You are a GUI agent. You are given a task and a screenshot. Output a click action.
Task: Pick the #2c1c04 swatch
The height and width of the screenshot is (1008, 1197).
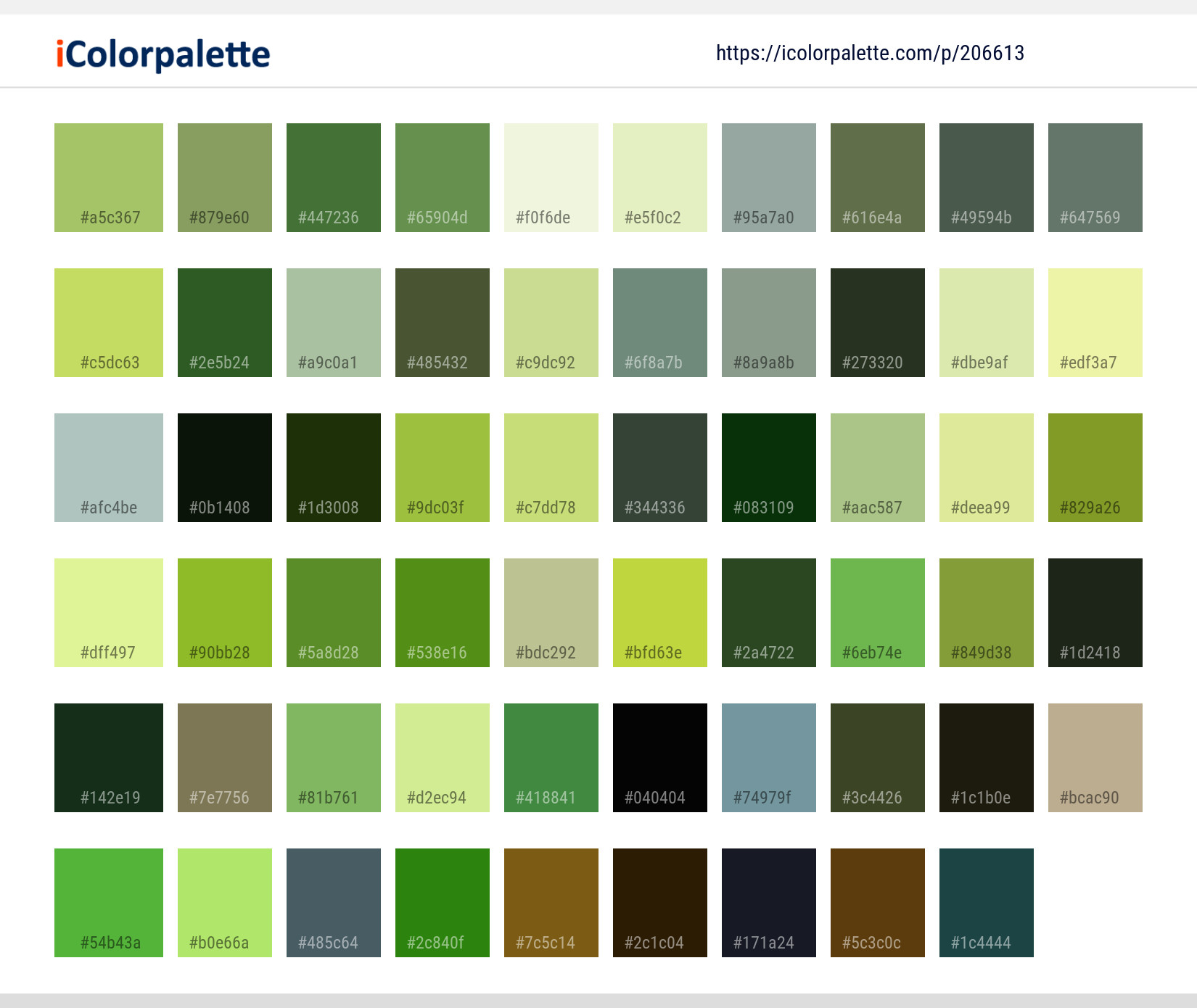point(660,903)
